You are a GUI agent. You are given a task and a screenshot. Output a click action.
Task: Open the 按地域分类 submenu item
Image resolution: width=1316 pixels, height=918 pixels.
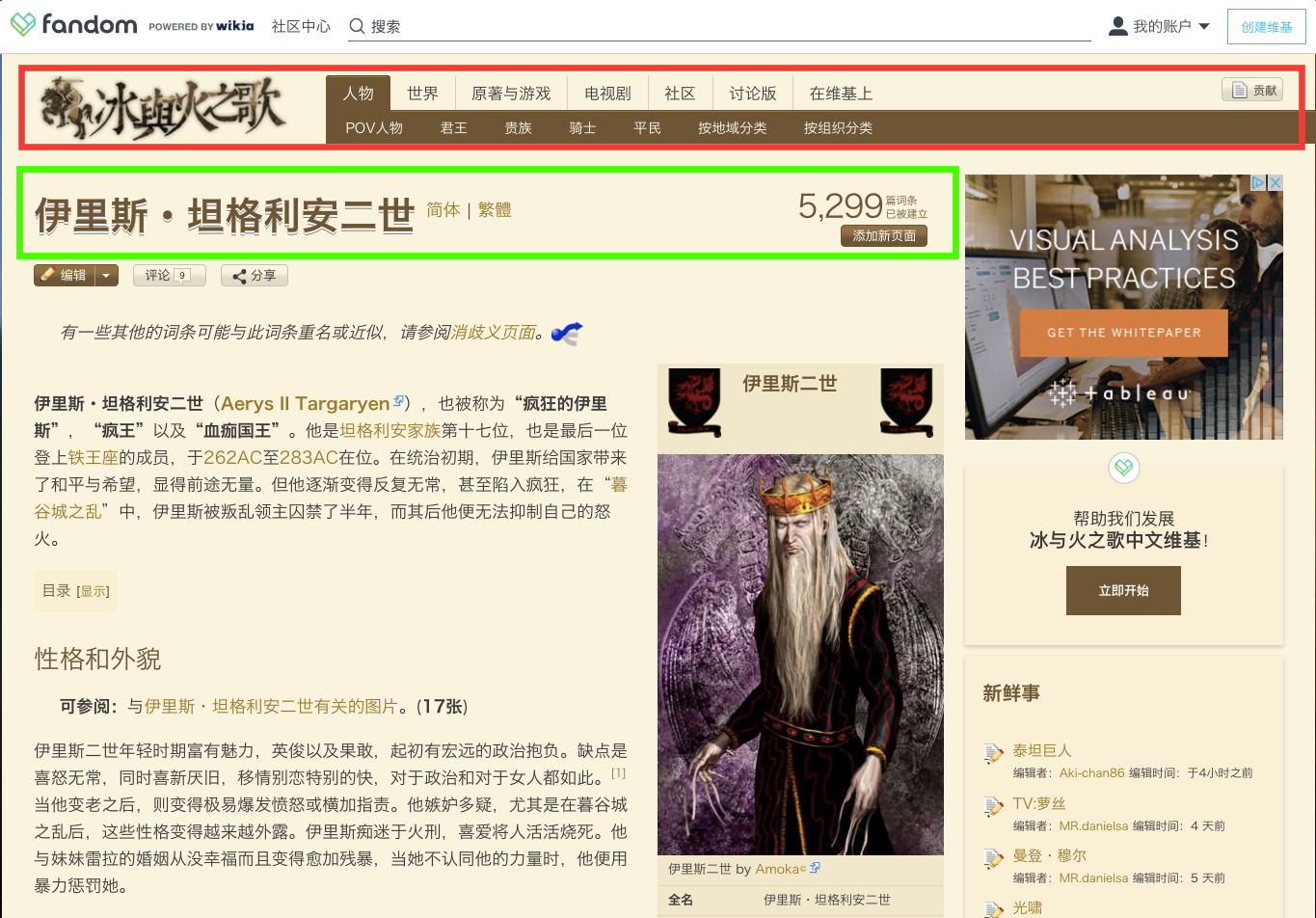733,127
